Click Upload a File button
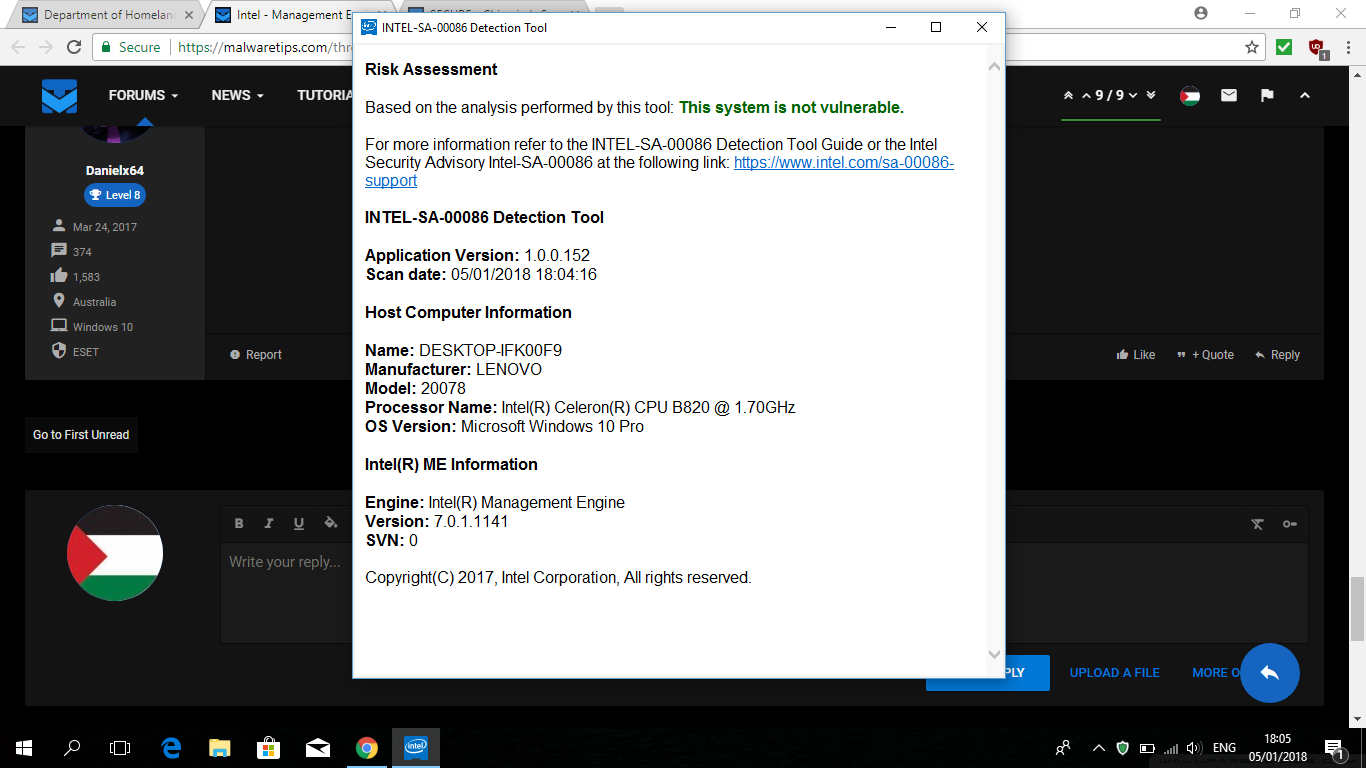Viewport: 1366px width, 768px height. (x=1115, y=673)
